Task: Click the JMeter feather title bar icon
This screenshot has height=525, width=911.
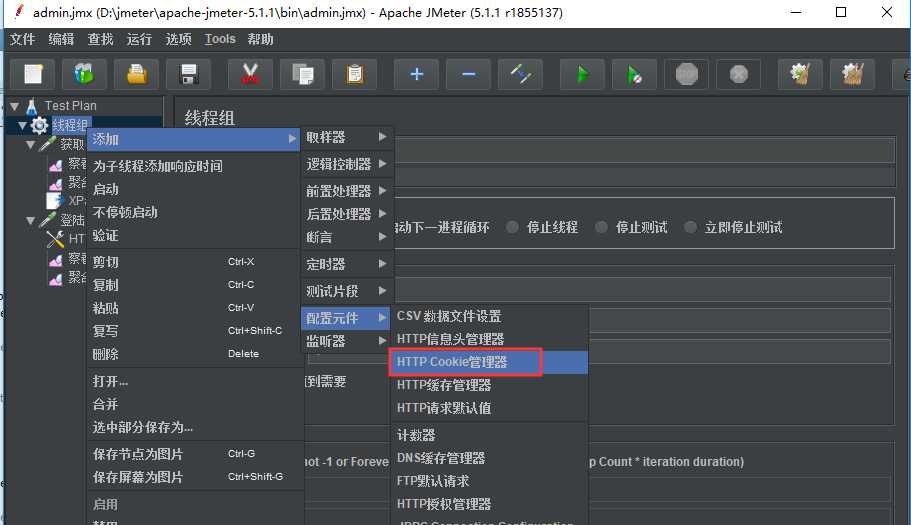Action: (x=19, y=12)
